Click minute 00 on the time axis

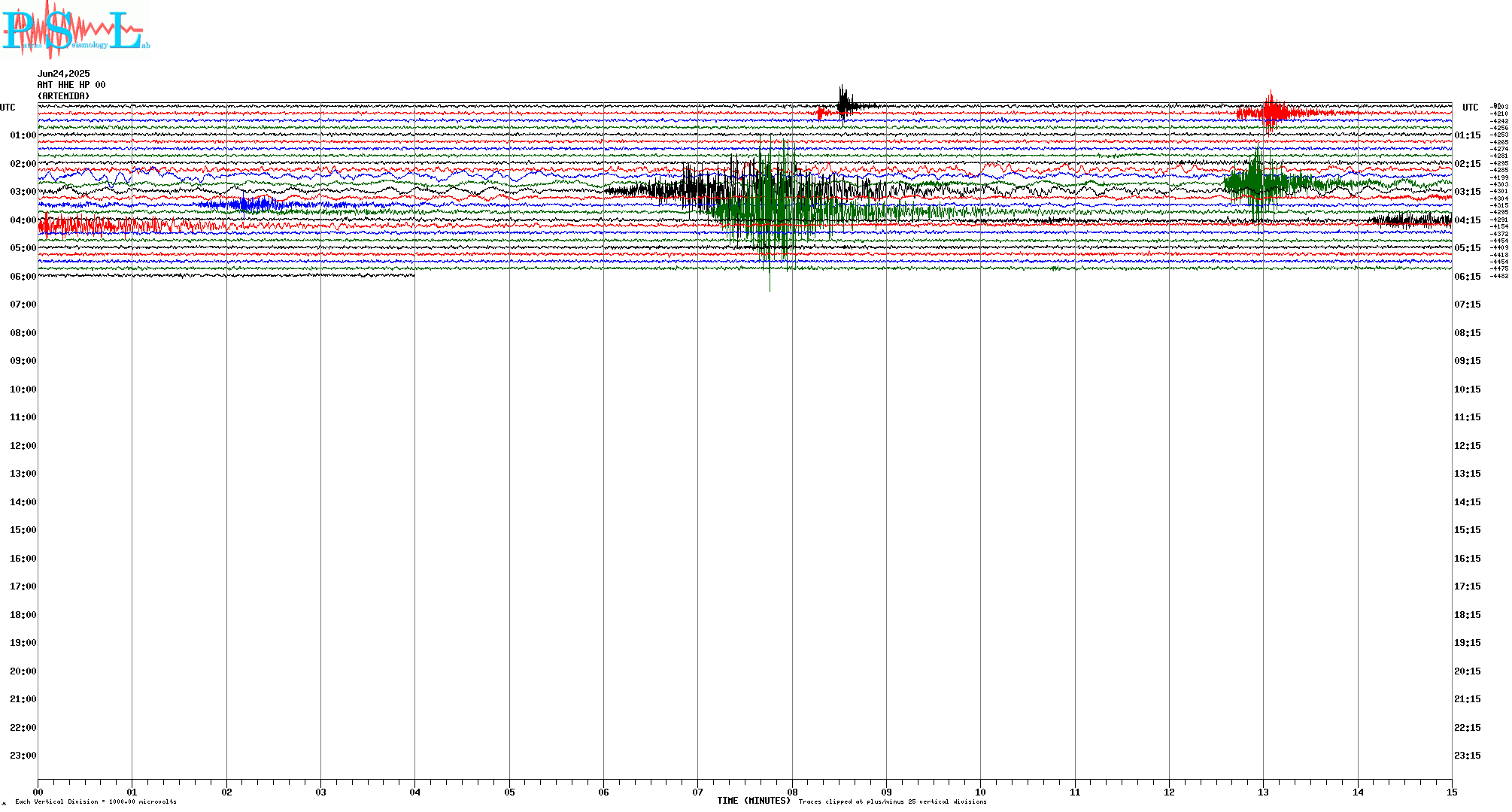point(38,792)
